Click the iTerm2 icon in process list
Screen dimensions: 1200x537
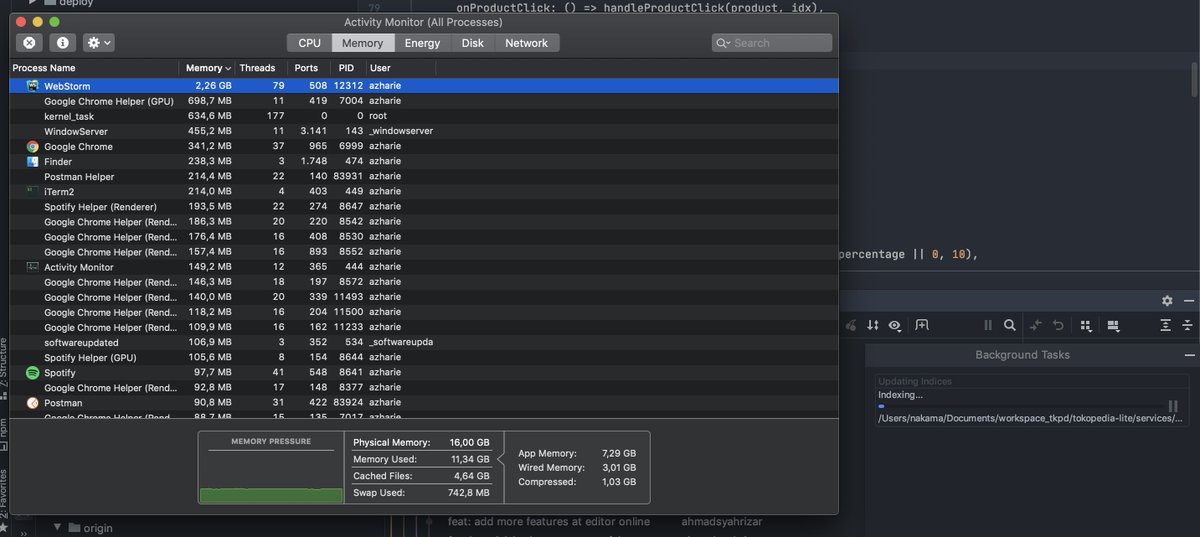pos(33,191)
